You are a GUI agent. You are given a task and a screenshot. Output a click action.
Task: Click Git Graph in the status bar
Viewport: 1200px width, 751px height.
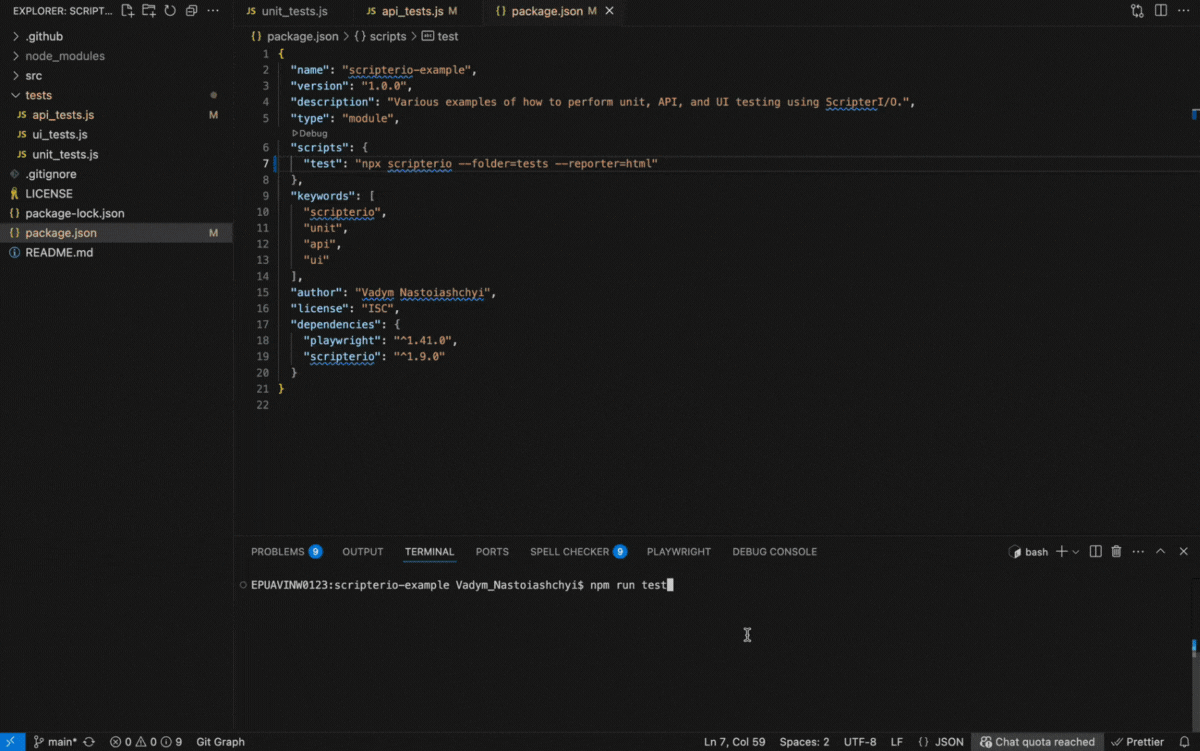tap(220, 742)
